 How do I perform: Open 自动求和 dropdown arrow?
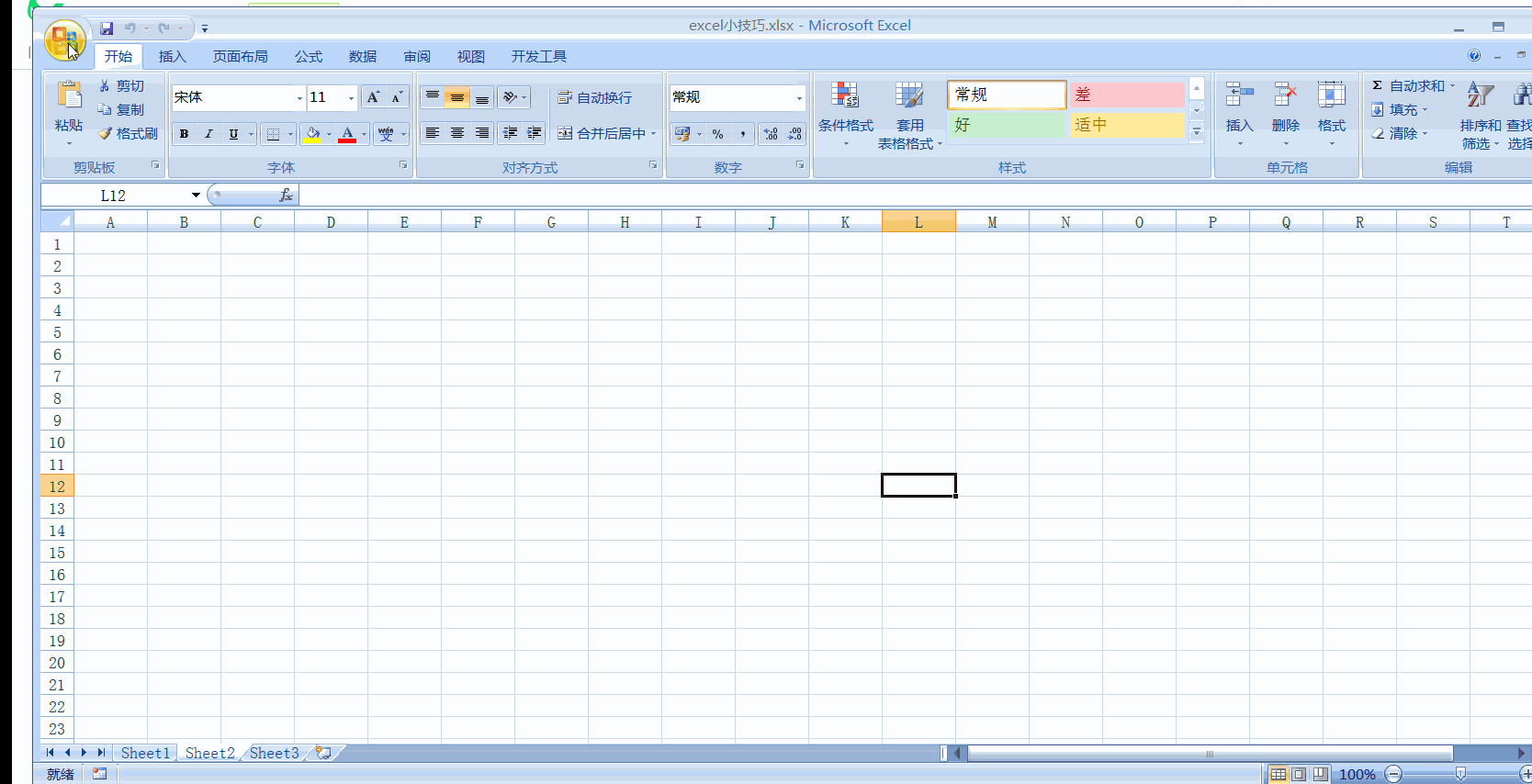click(x=1452, y=85)
